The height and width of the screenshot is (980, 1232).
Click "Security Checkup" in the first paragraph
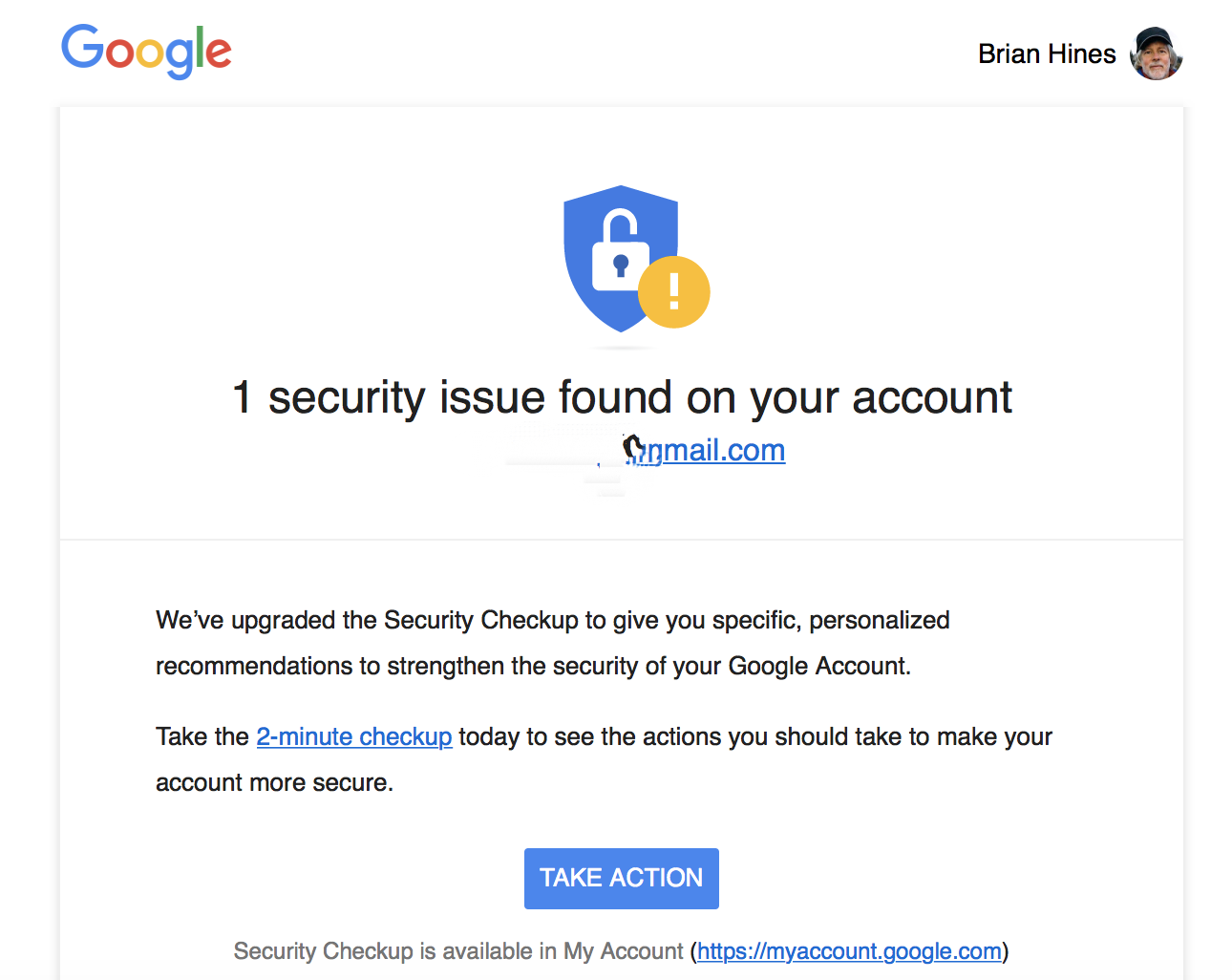click(480, 621)
